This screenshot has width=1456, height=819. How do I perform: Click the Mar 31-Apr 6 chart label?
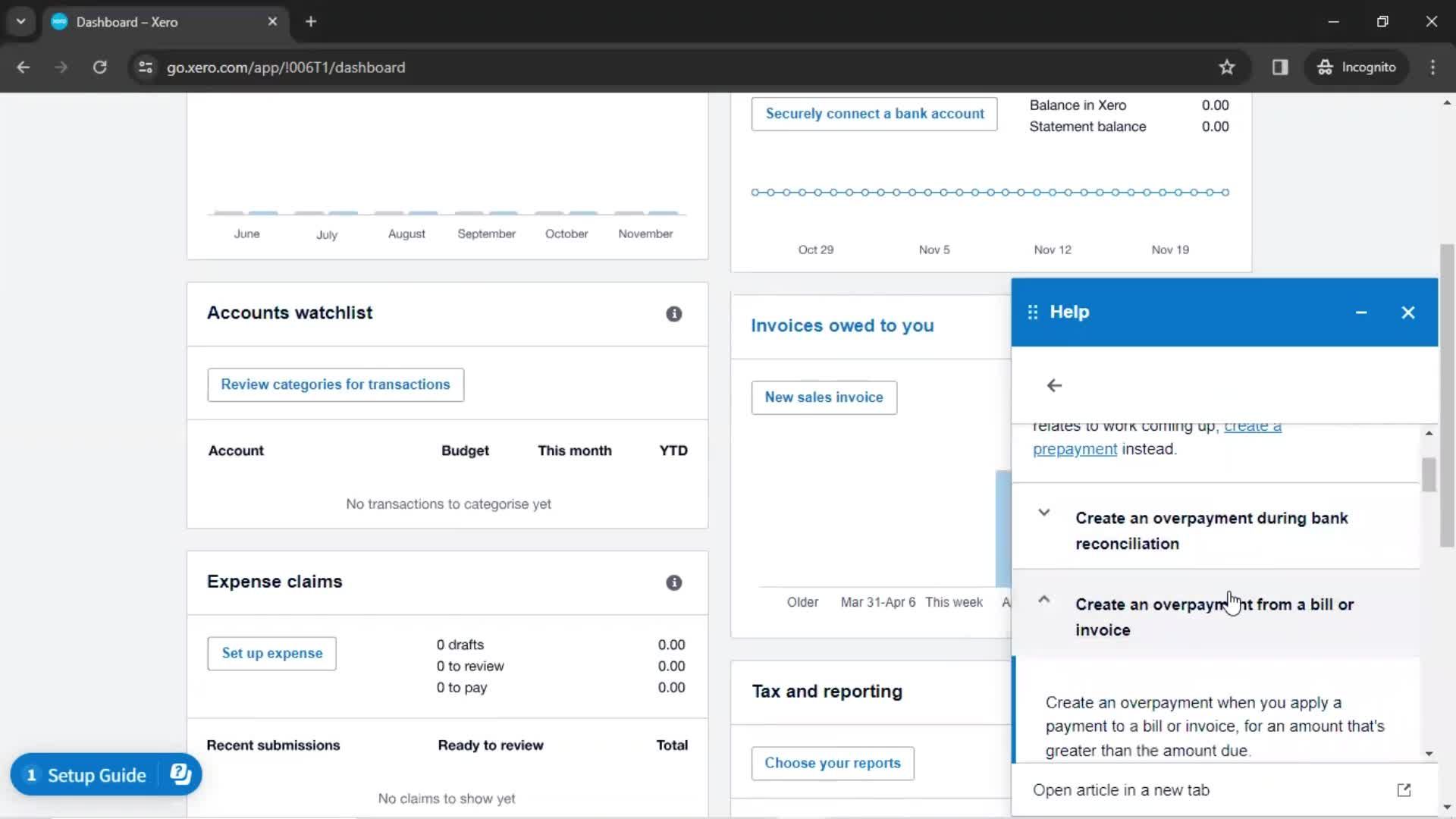[x=877, y=602]
